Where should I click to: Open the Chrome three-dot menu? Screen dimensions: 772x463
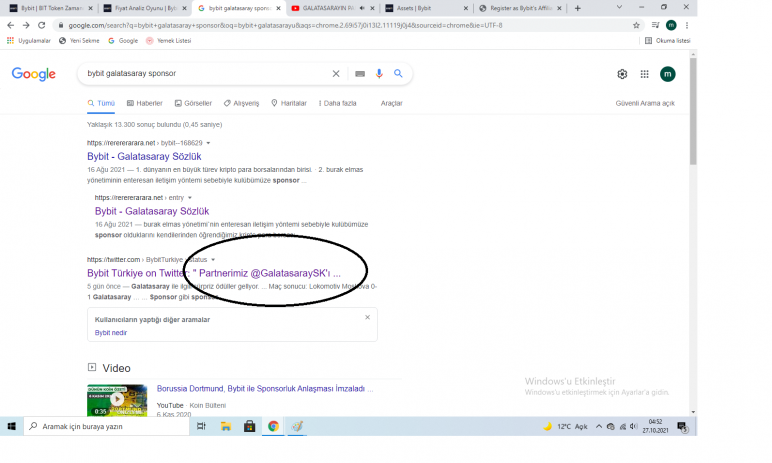pyautogui.click(x=687, y=25)
